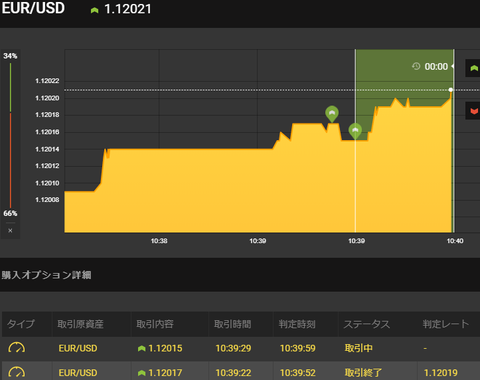
Task: Click the 取引中 status cell
Action: 359,348
